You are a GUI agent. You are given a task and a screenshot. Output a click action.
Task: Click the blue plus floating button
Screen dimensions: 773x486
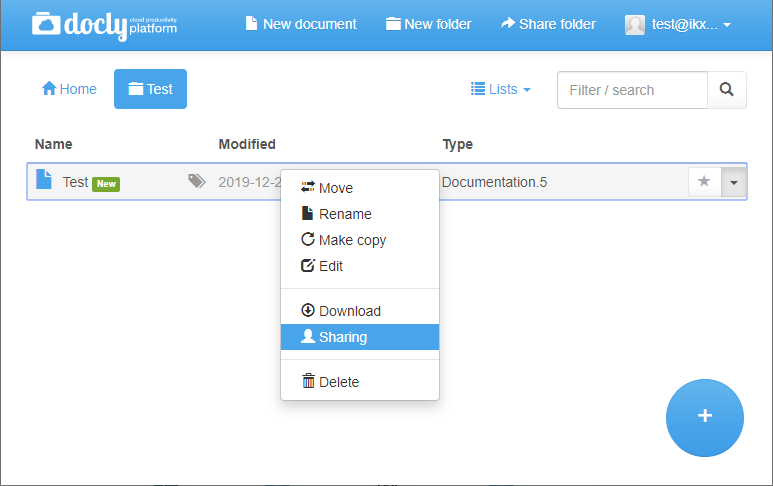[704, 417]
